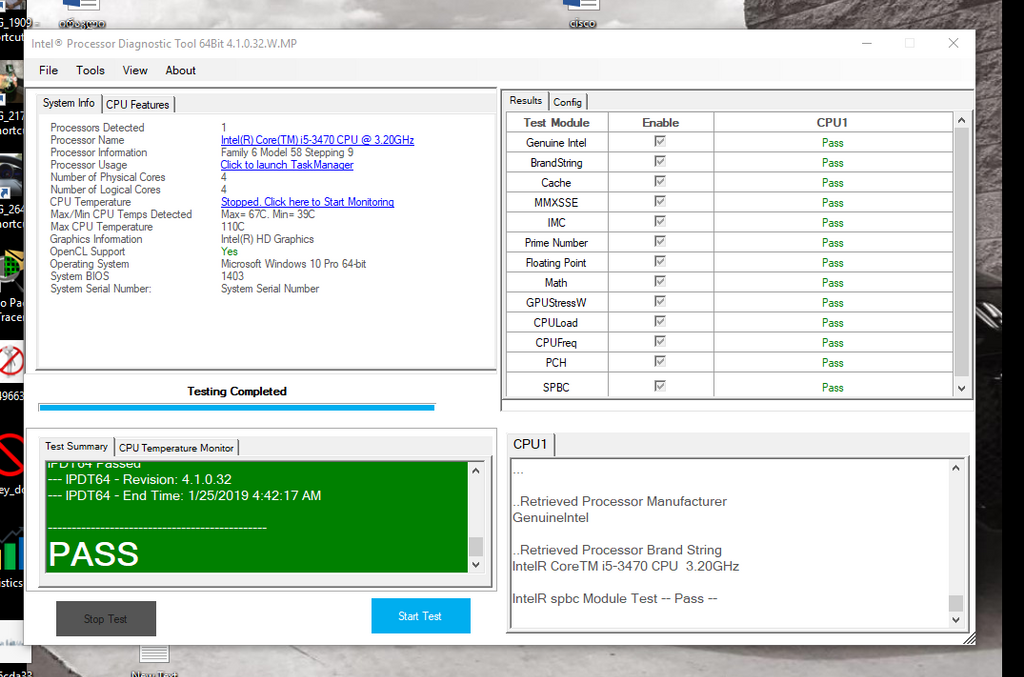Click the Enable column header
Image resolution: width=1024 pixels, height=677 pixels.
point(660,123)
